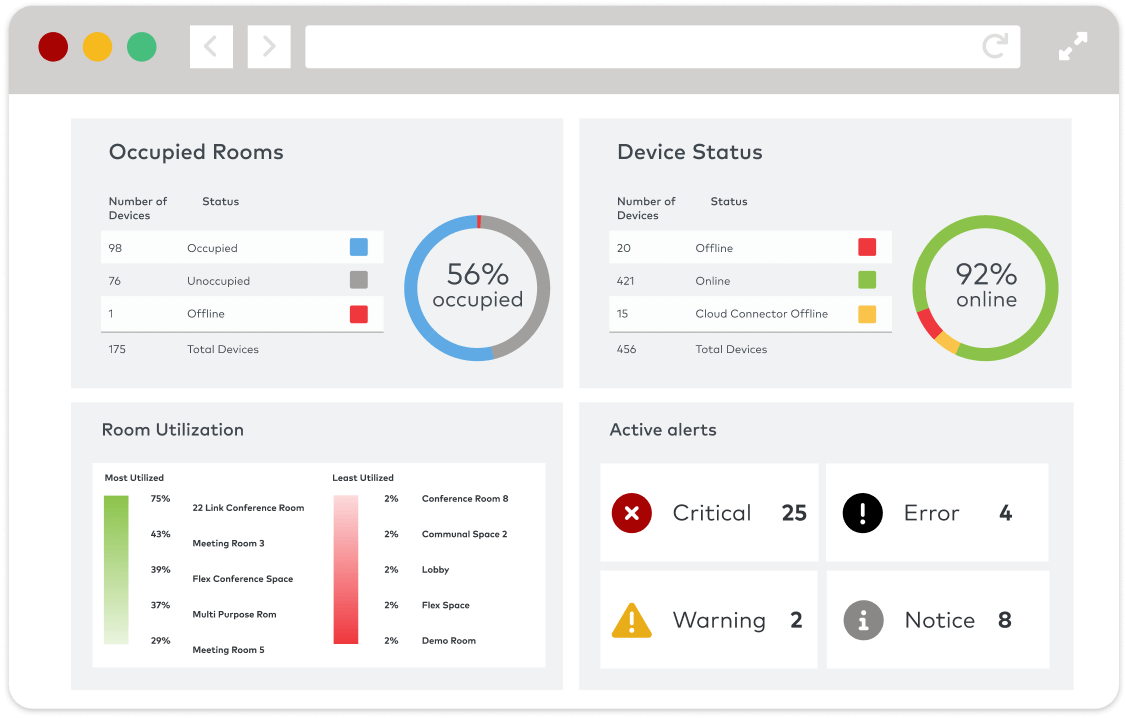This screenshot has height=718, width=1125.
Task: Click the yellow Cloud Connector Offline icon
Action: click(865, 313)
